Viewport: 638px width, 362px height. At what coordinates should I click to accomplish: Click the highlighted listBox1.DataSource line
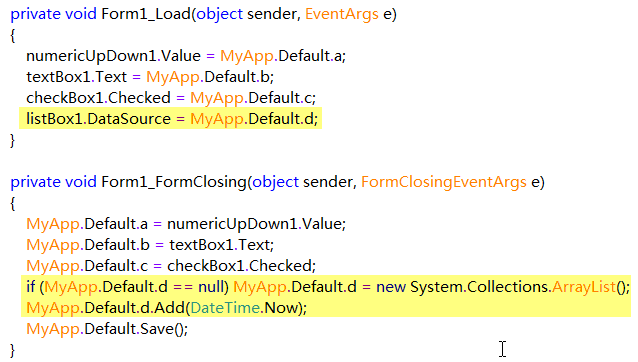point(171,119)
